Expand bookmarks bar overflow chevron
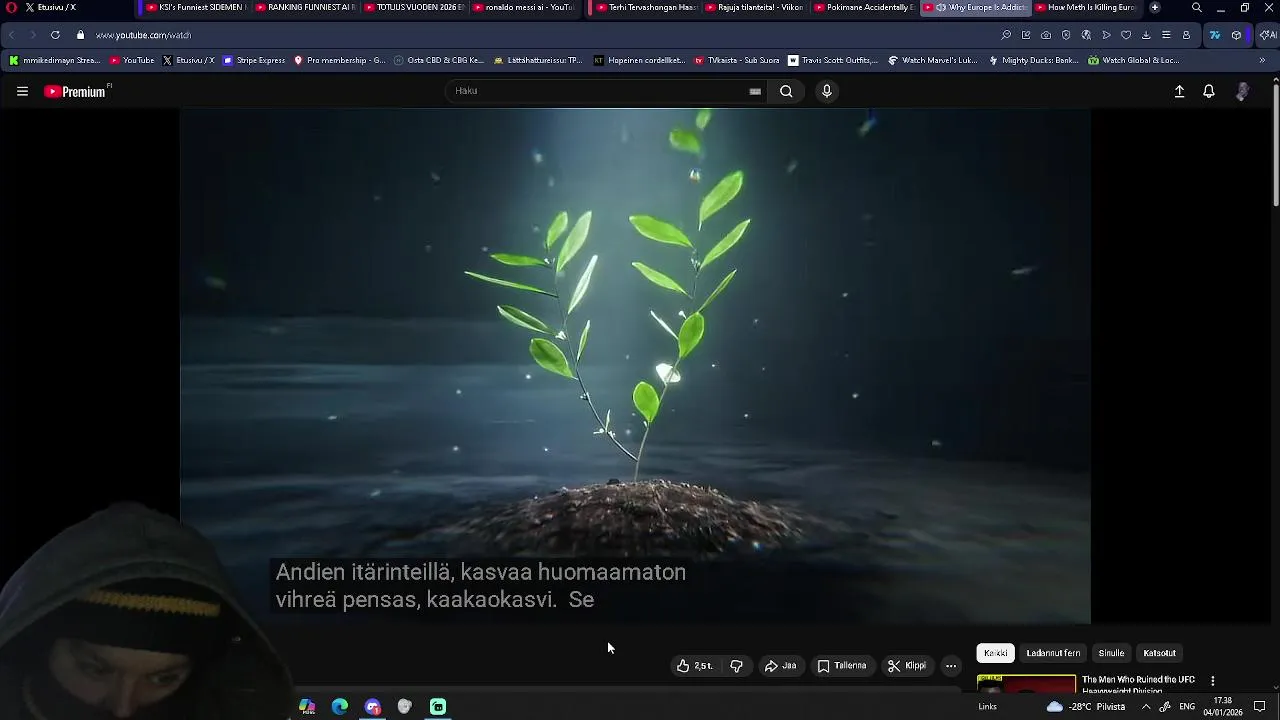 click(x=1262, y=60)
